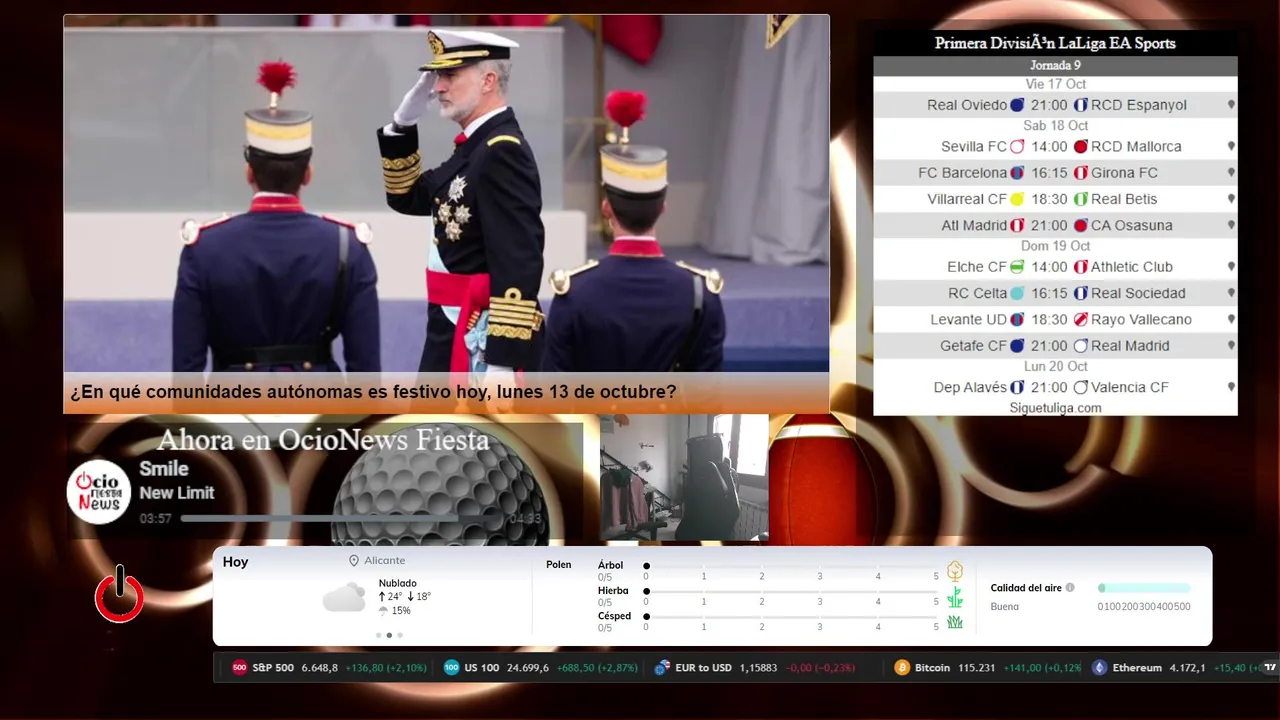Open Bitcoin quote in ticker
The image size is (1280, 720).
[x=988, y=668]
